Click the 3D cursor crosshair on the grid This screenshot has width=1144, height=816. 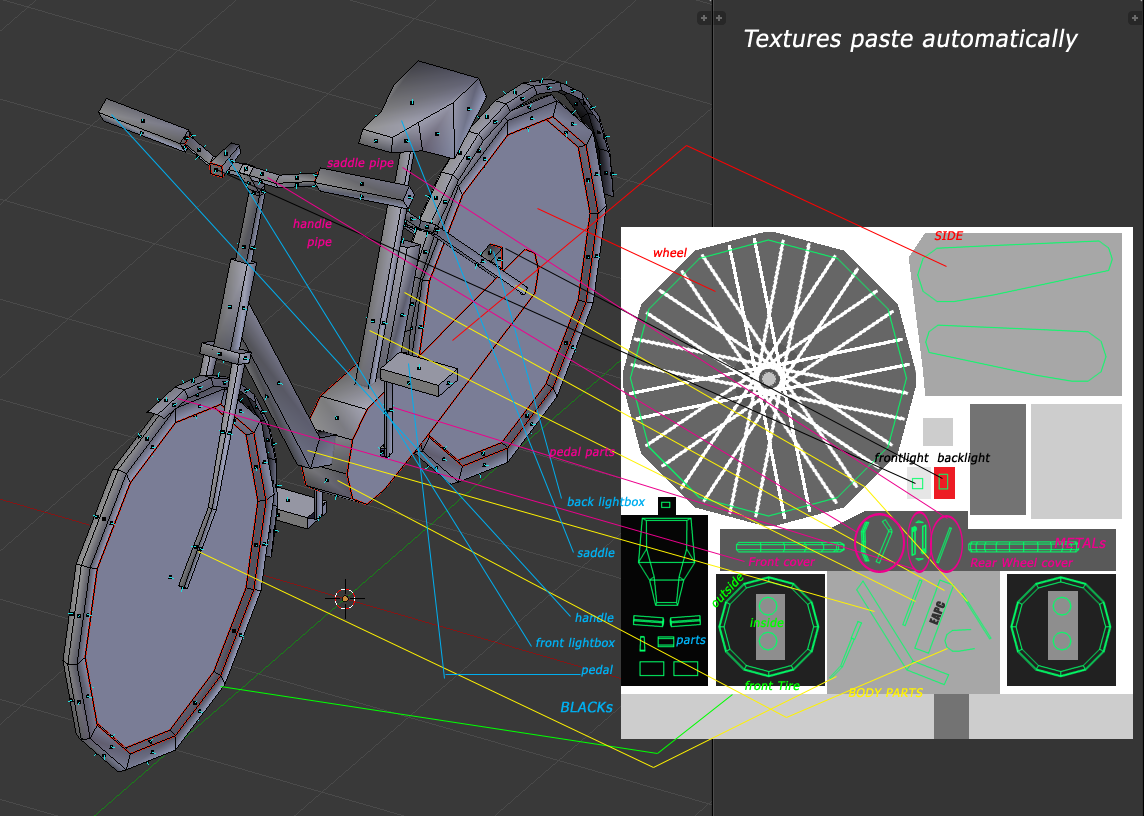tap(346, 599)
